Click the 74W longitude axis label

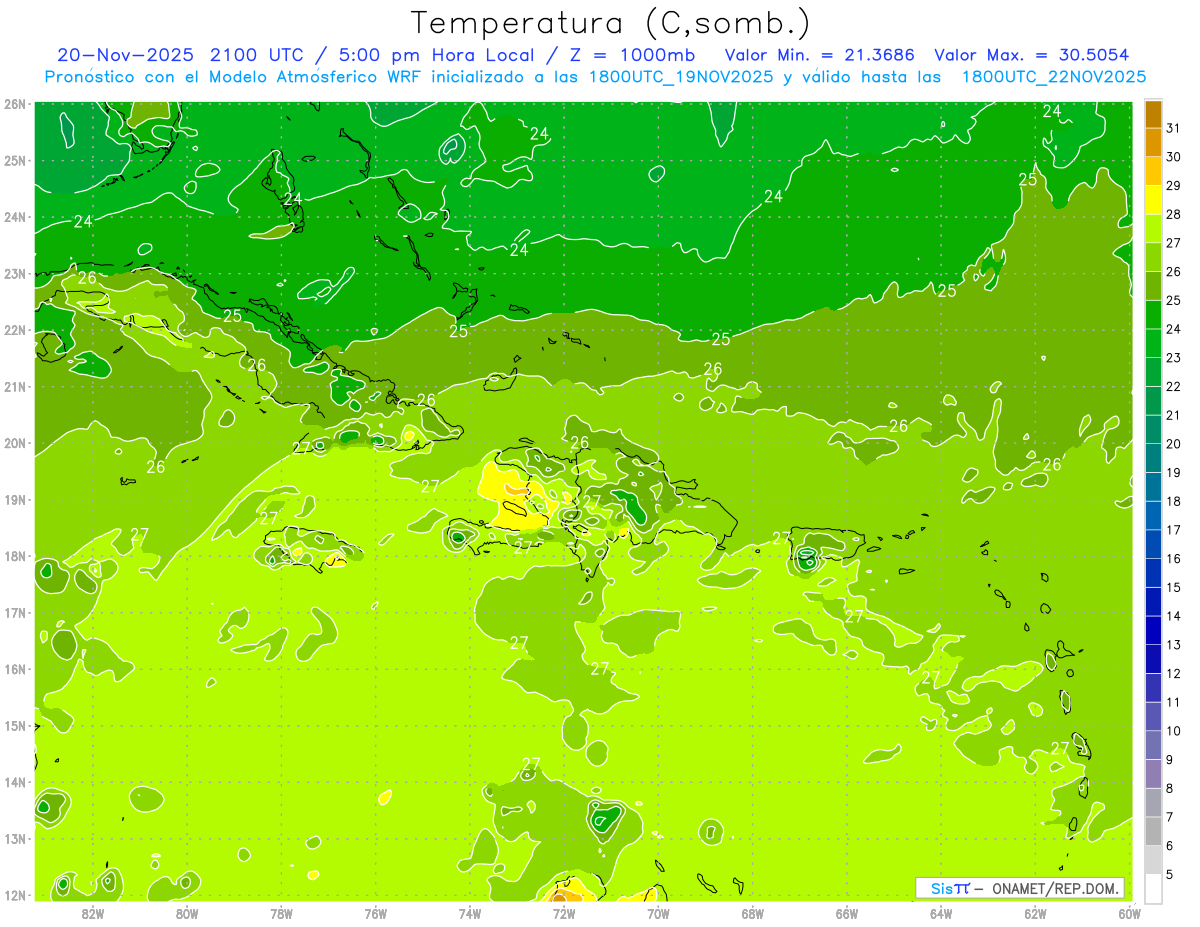(x=470, y=912)
